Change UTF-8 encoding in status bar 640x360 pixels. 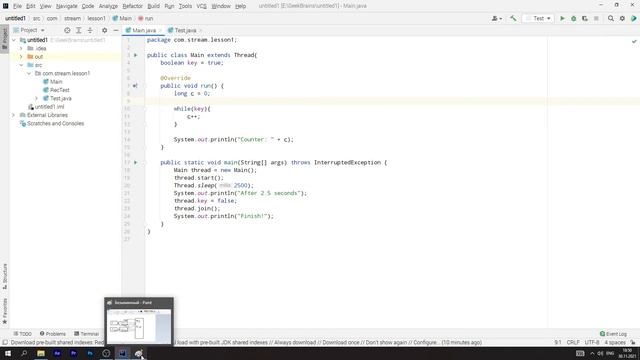point(592,342)
